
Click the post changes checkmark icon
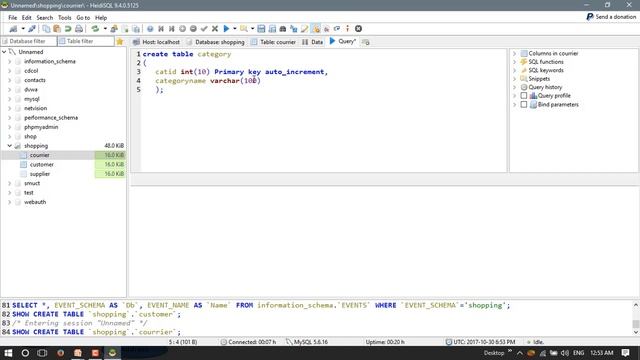click(204, 29)
